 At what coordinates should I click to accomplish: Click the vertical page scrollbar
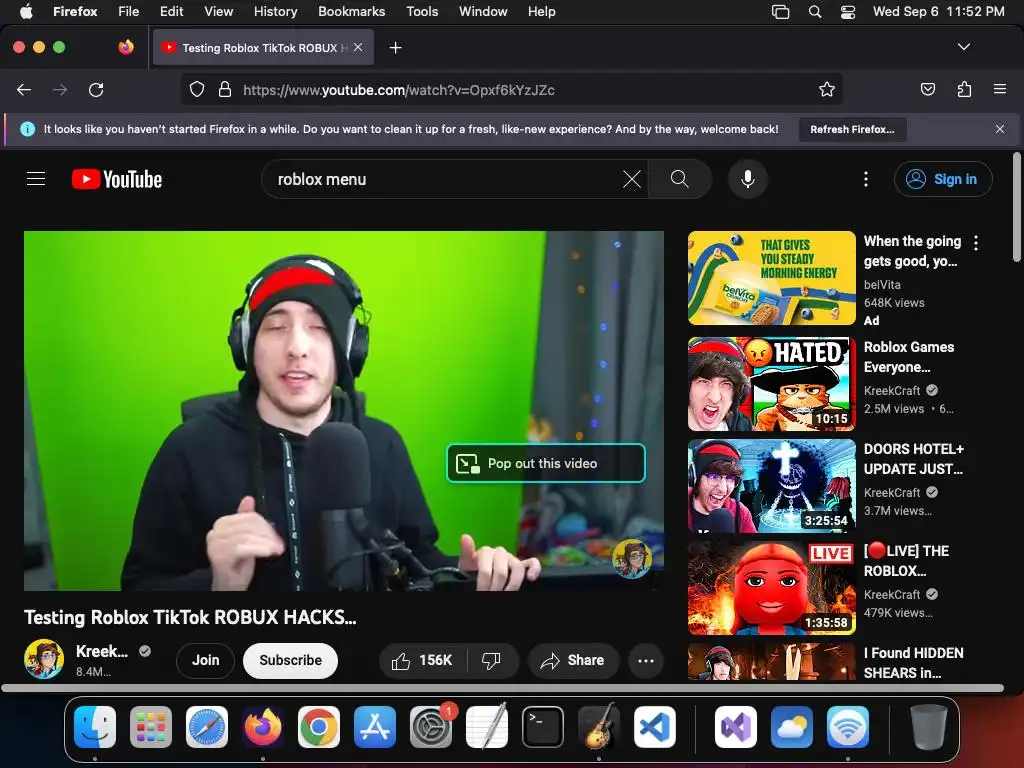click(x=1016, y=206)
